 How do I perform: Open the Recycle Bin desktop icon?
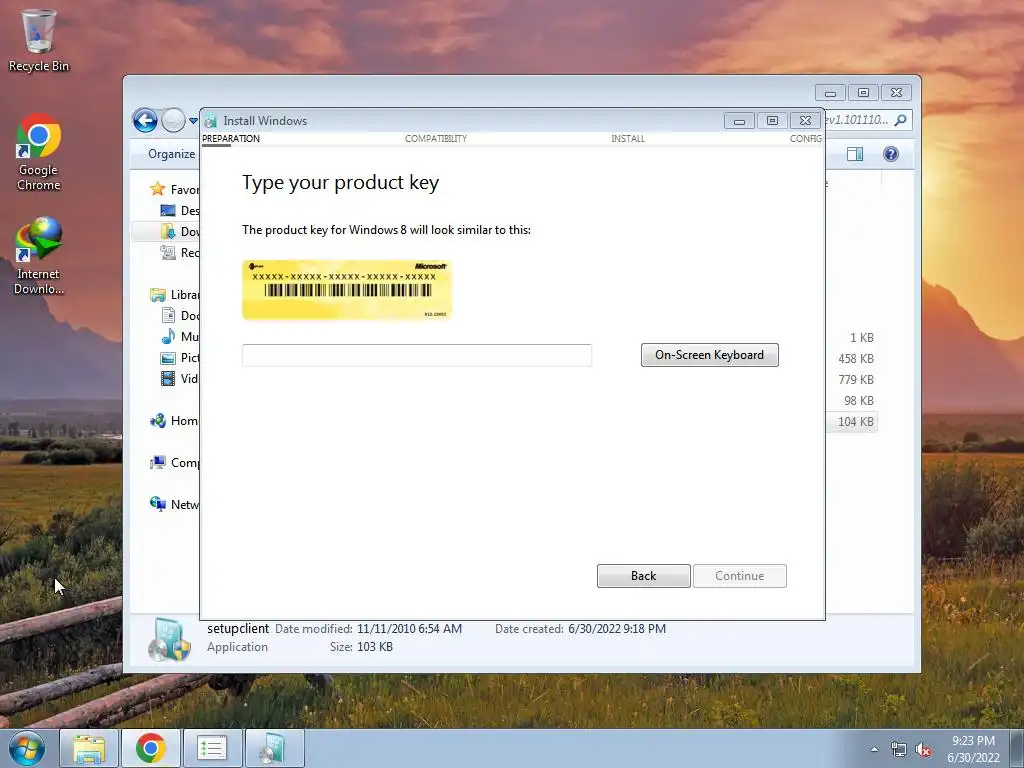coord(39,40)
